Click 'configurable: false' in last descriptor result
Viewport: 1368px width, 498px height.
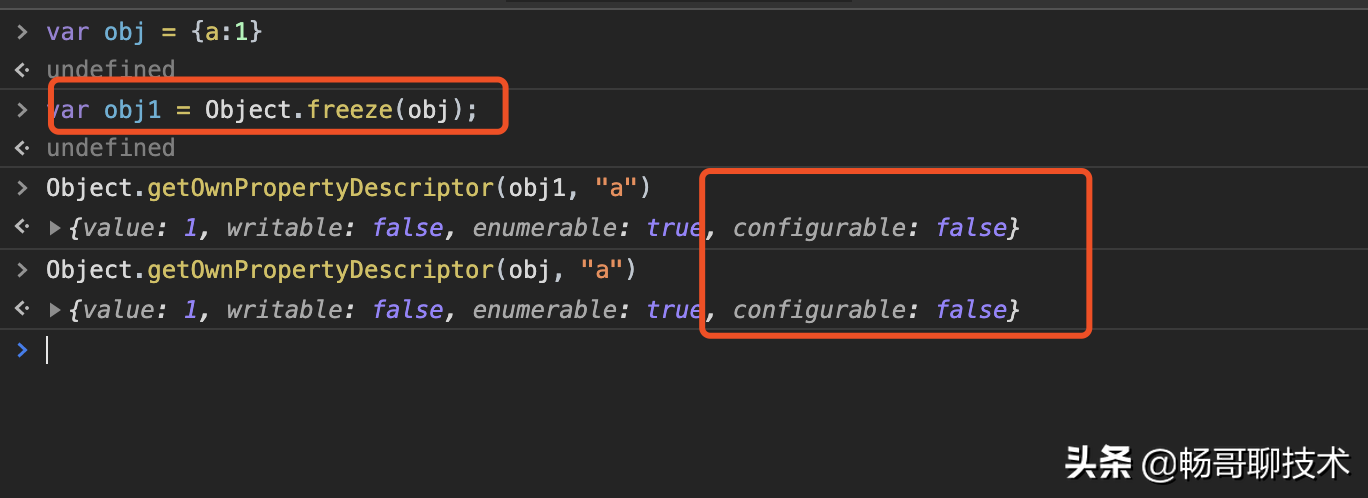pos(870,310)
